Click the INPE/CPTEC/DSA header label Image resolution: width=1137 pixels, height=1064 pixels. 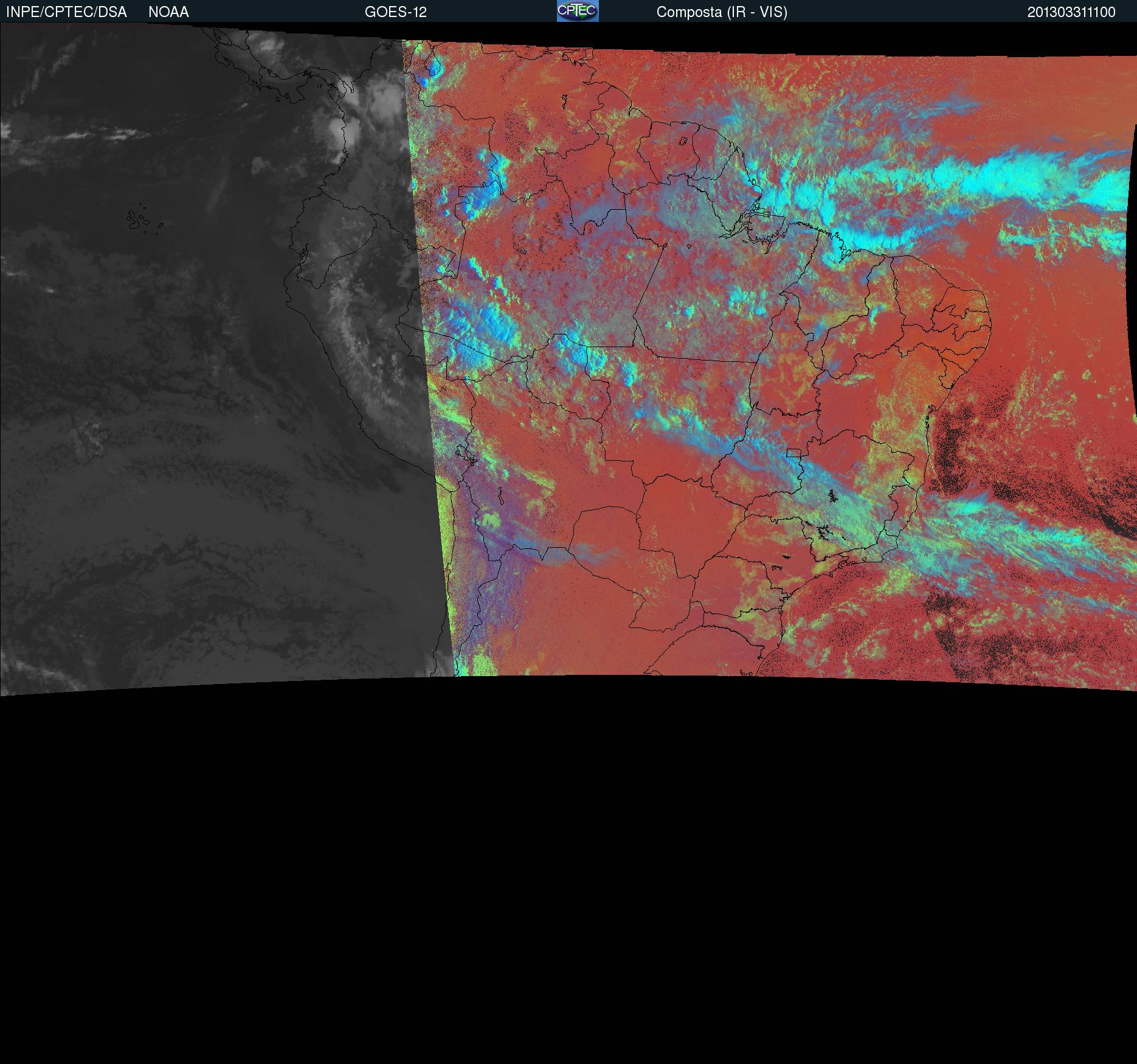(66, 12)
